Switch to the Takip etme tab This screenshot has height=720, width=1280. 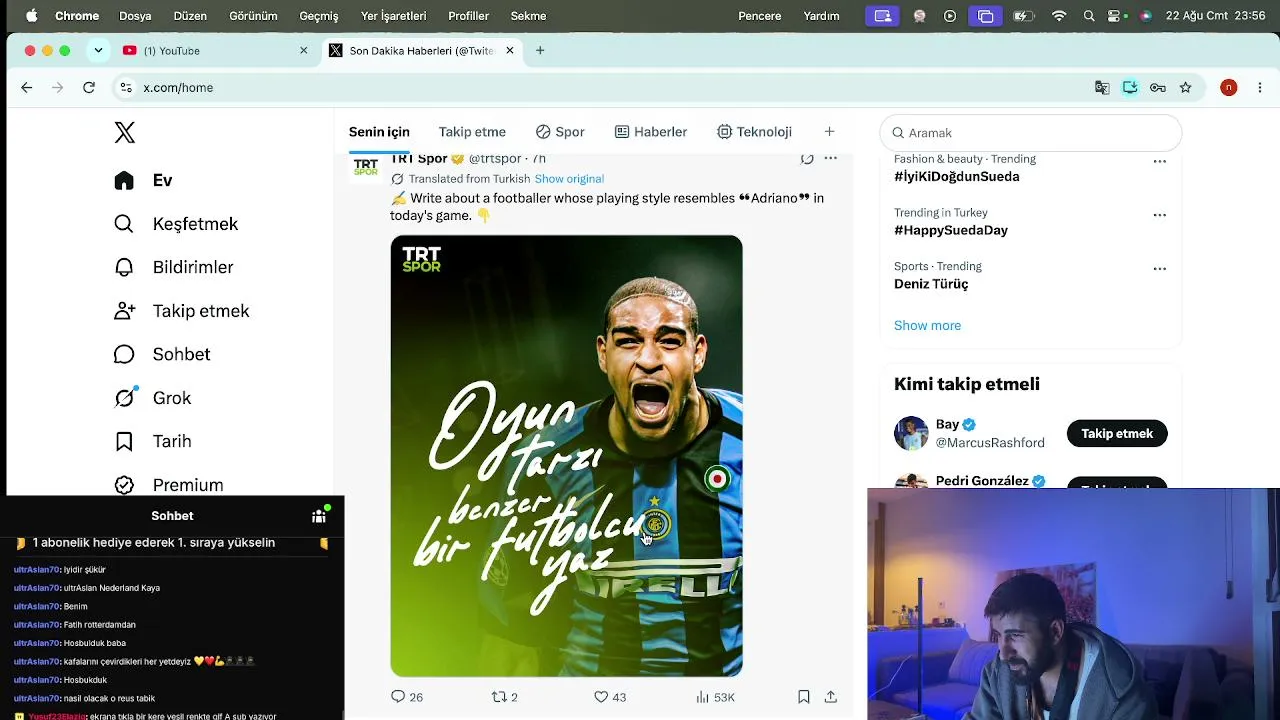pos(472,132)
